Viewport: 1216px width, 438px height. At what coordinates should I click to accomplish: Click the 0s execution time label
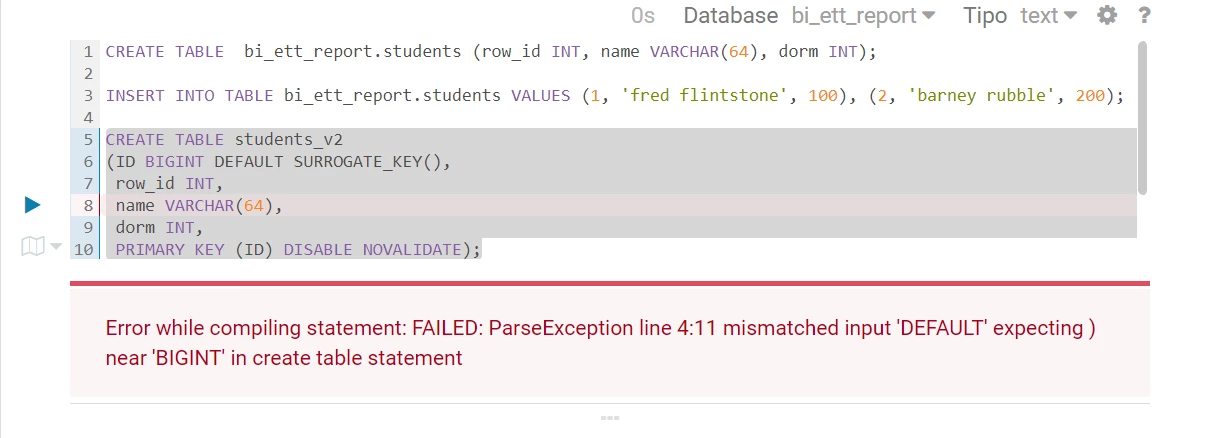coord(643,16)
